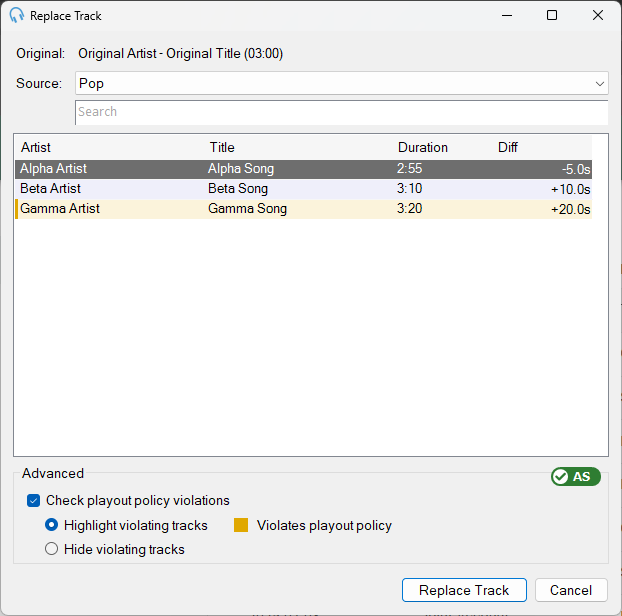Sort list by Artist column header
This screenshot has height=616, width=622.
(36, 147)
